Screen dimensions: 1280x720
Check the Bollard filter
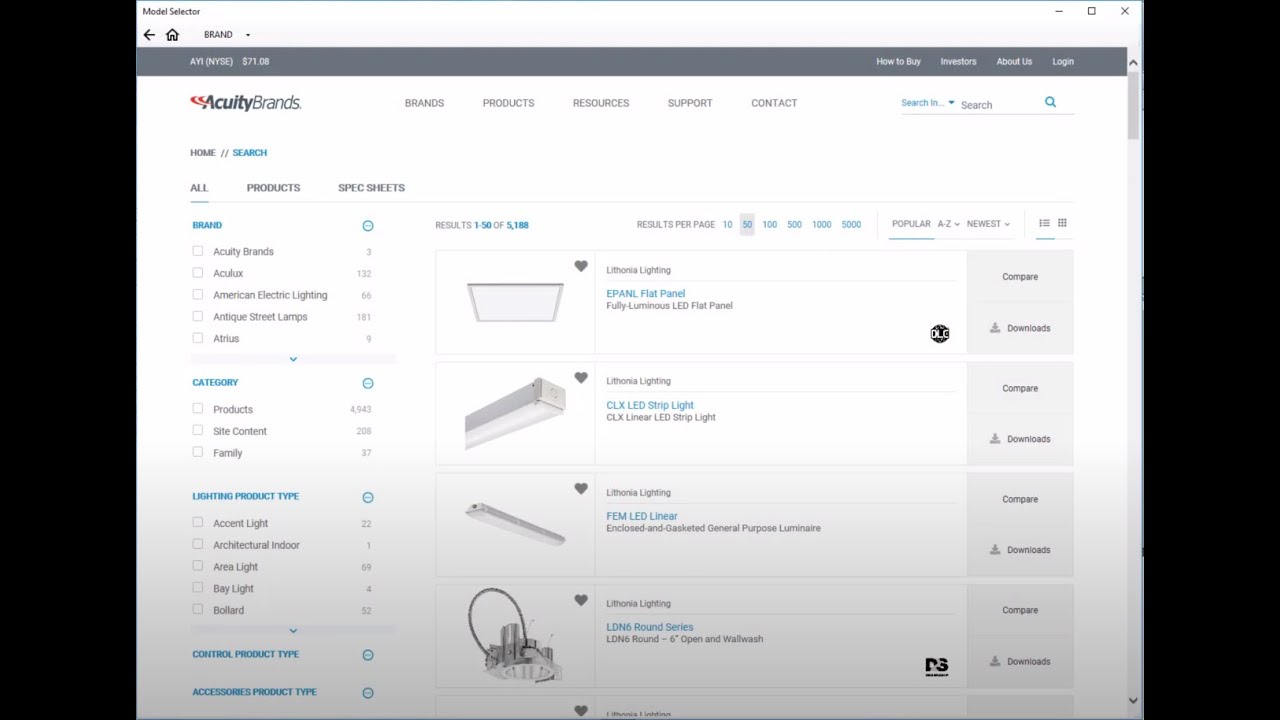(197, 610)
